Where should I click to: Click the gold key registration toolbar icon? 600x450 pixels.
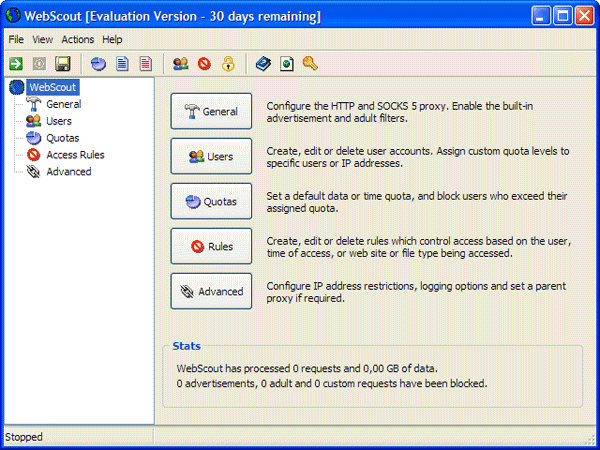click(310, 64)
